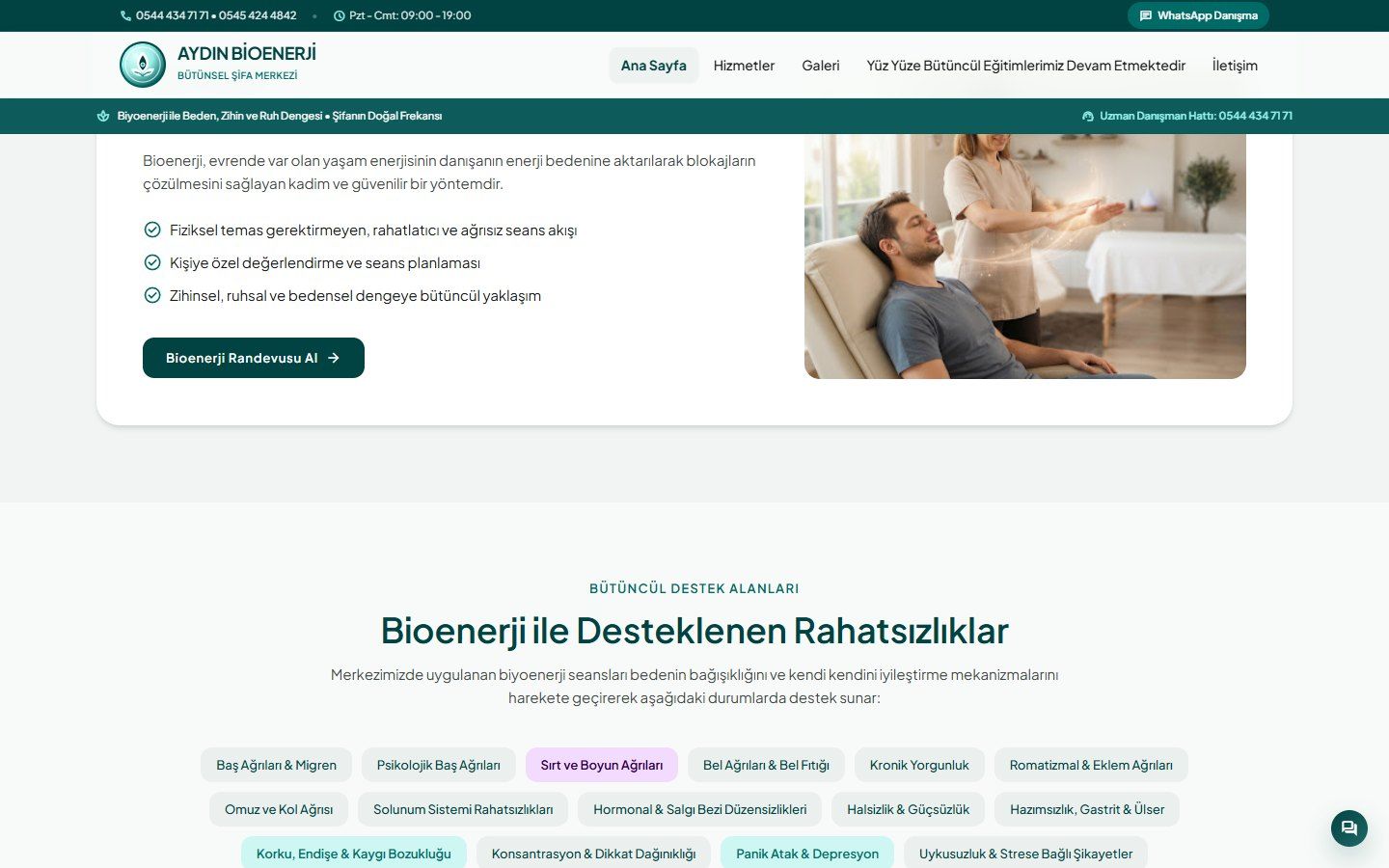The width and height of the screenshot is (1389, 868).
Task: Click text Fiziksel temas gerektirmeyen, rahatlatıcı
Action: point(373,230)
